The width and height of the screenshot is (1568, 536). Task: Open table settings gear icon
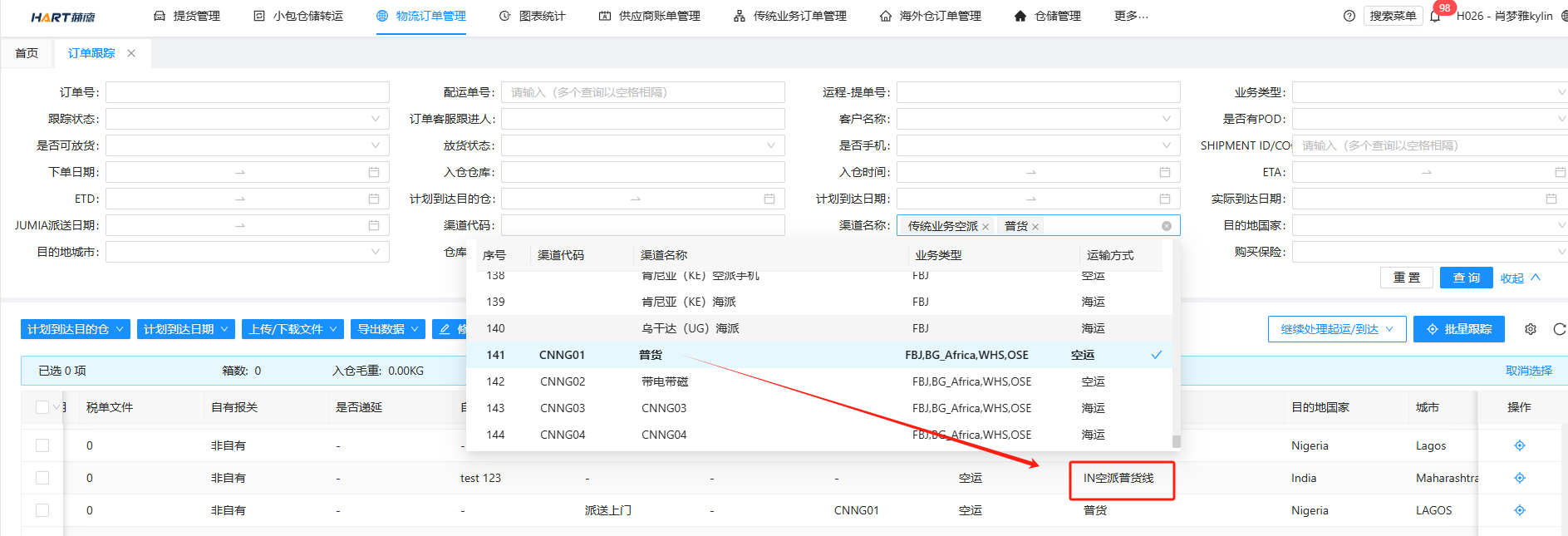[1530, 329]
